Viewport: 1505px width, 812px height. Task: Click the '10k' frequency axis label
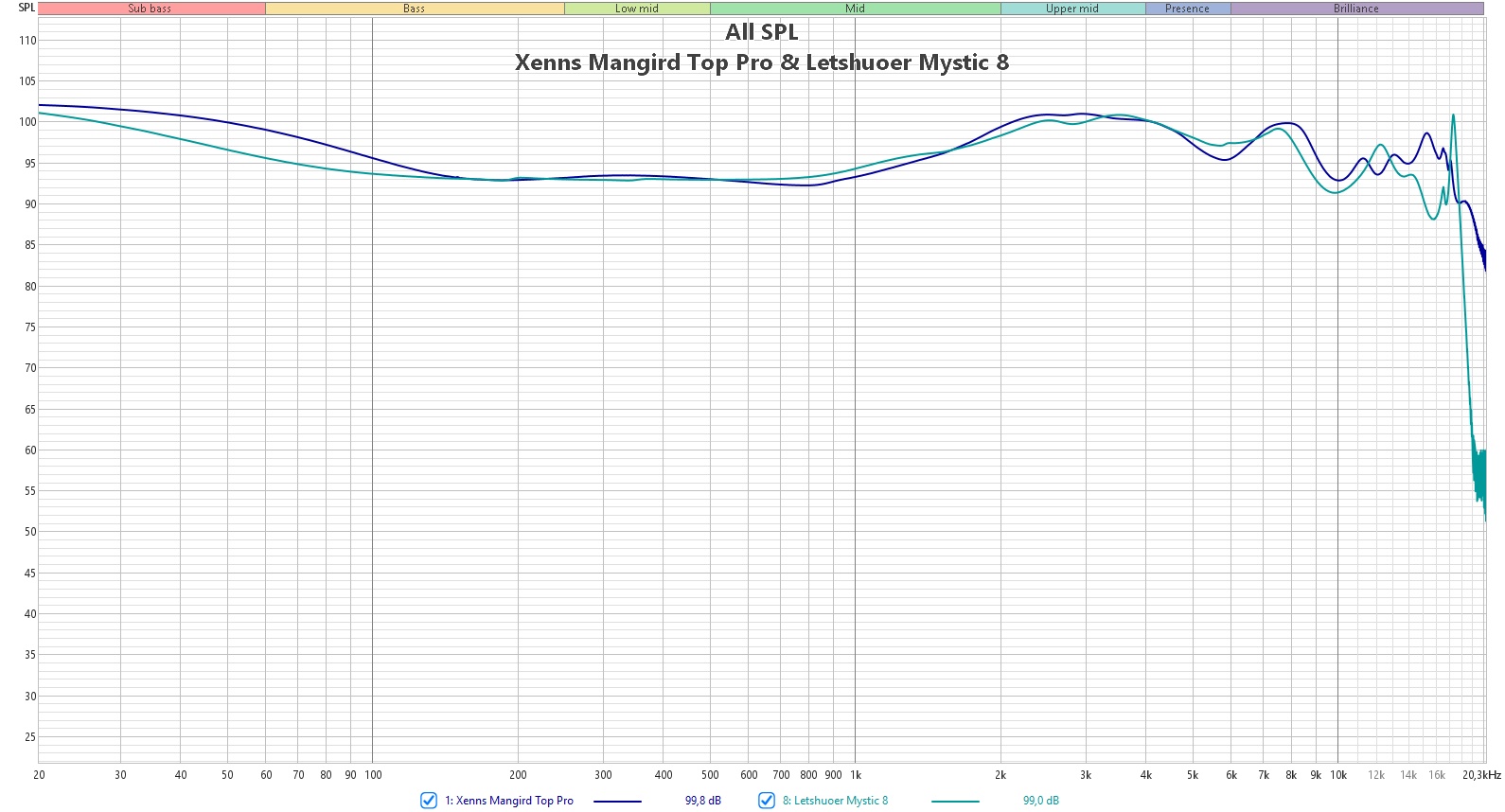(x=1338, y=775)
